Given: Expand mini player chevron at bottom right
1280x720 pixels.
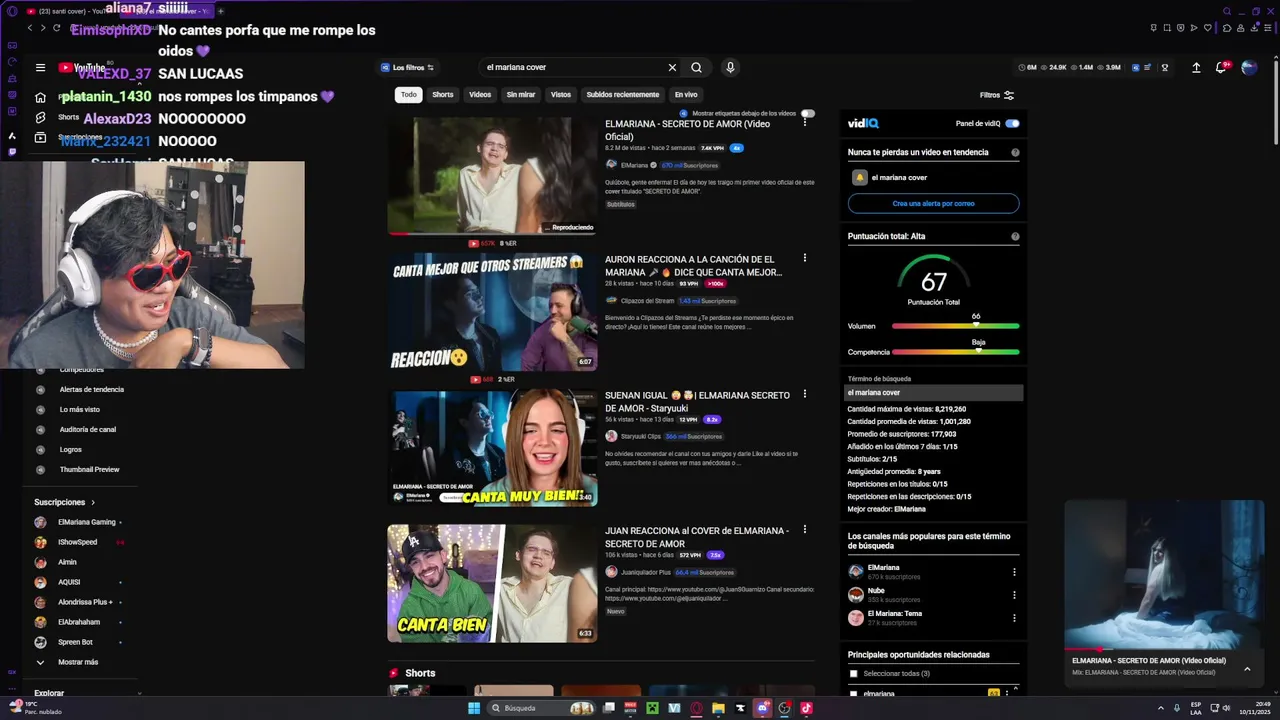Looking at the screenshot, I should pyautogui.click(x=1247, y=669).
